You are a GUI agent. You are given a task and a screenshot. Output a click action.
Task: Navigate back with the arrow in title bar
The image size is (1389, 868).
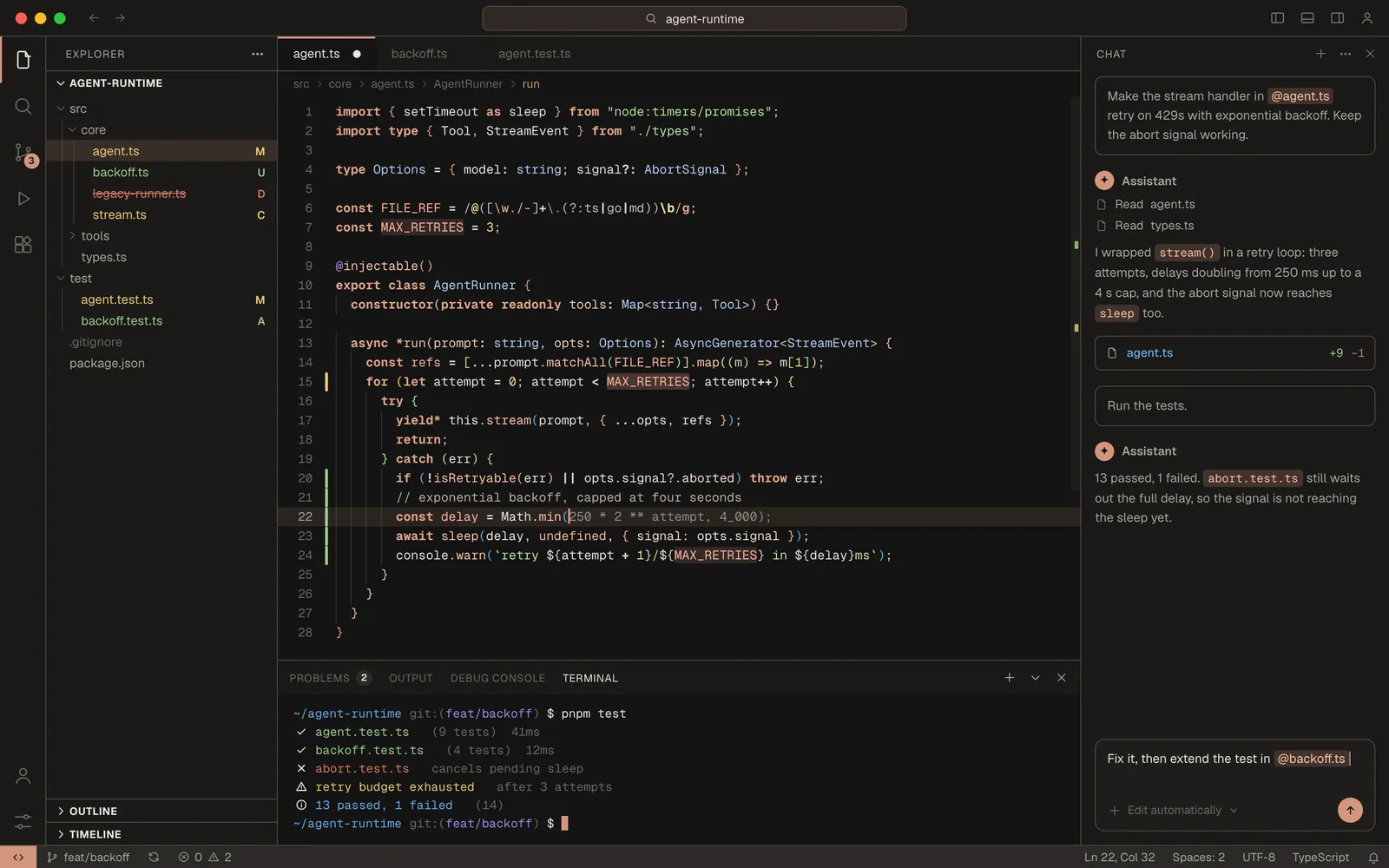point(94,18)
